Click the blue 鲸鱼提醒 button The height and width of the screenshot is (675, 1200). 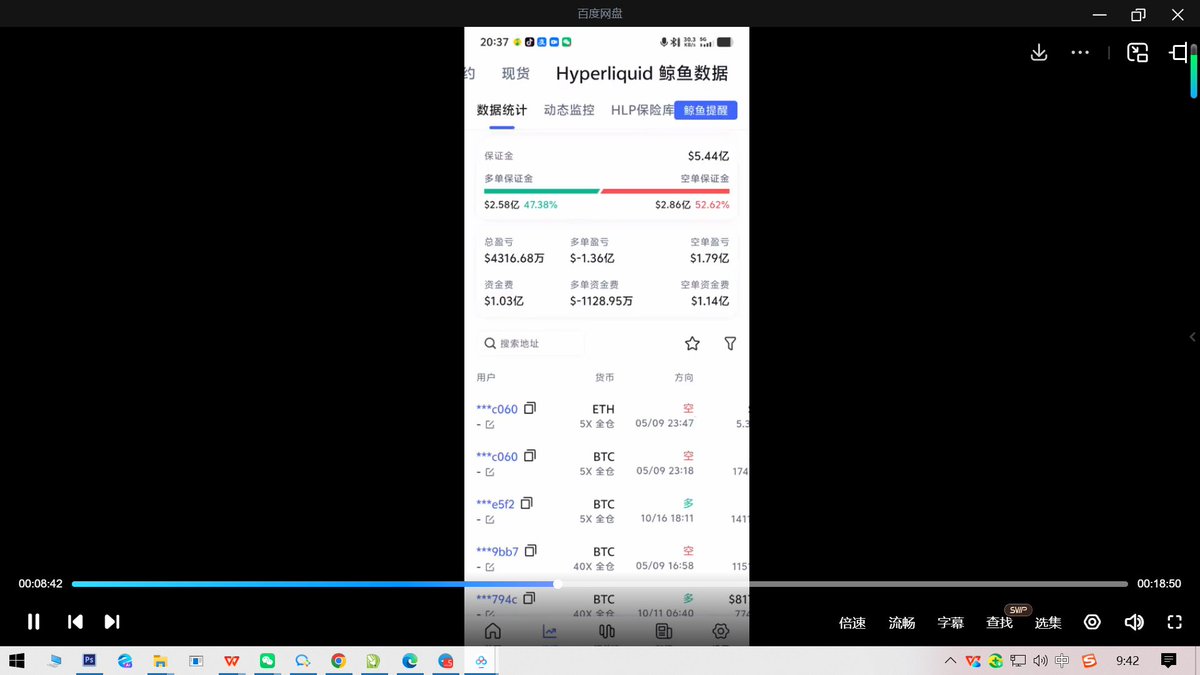click(x=706, y=110)
